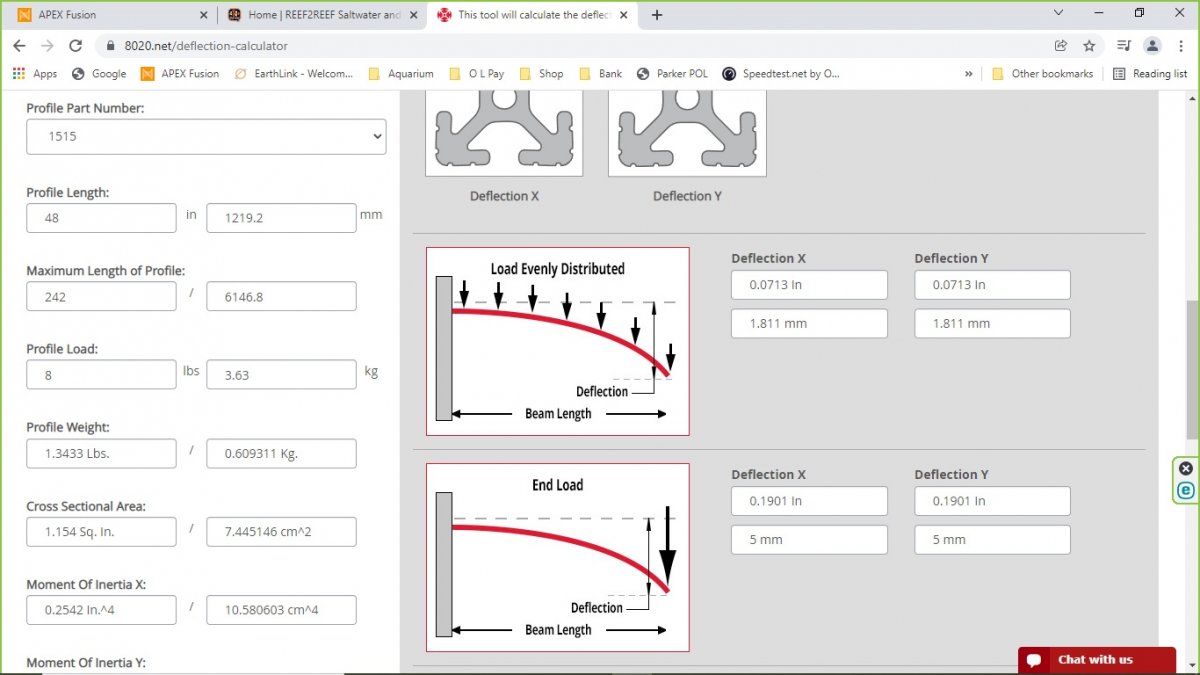The height and width of the screenshot is (675, 1200).
Task: Go back to the previous page
Action: (x=19, y=46)
